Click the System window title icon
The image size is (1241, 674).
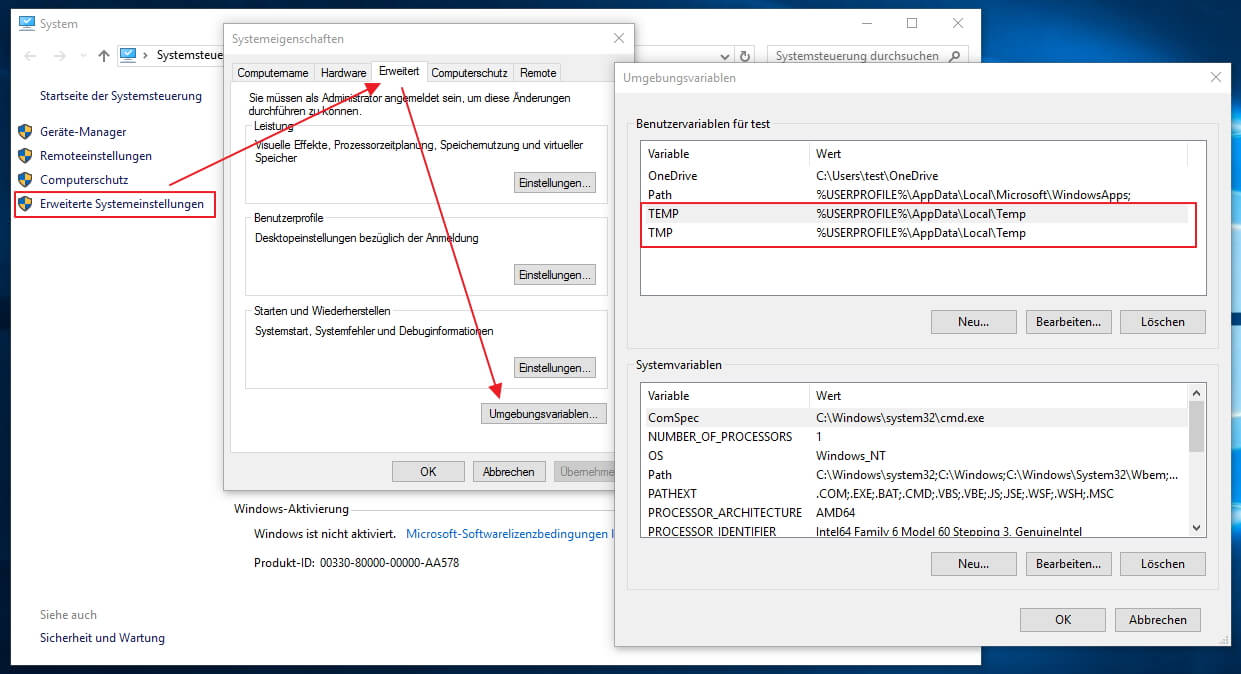pyautogui.click(x=26, y=23)
